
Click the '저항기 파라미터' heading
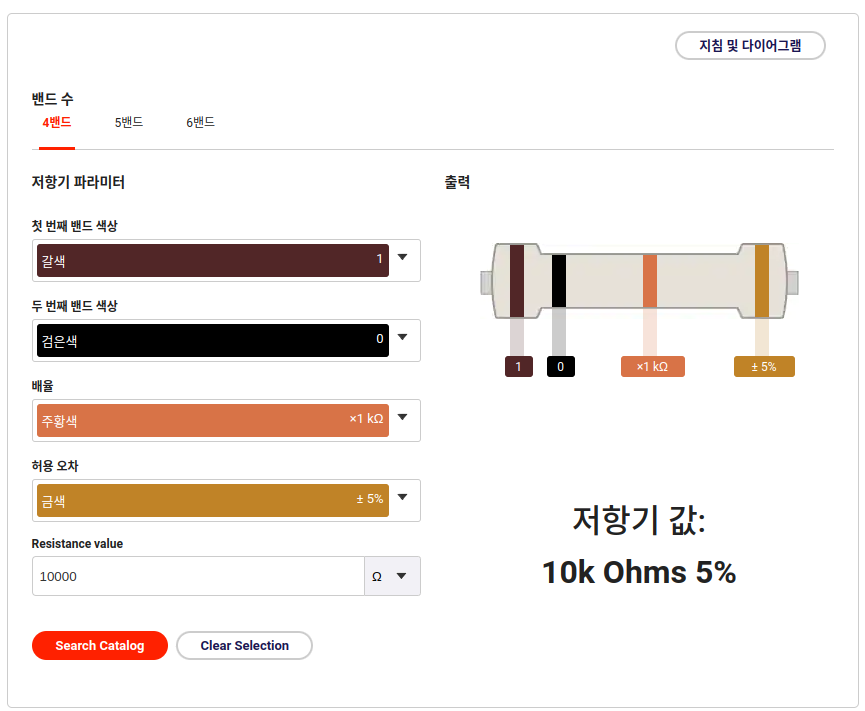tap(78, 182)
